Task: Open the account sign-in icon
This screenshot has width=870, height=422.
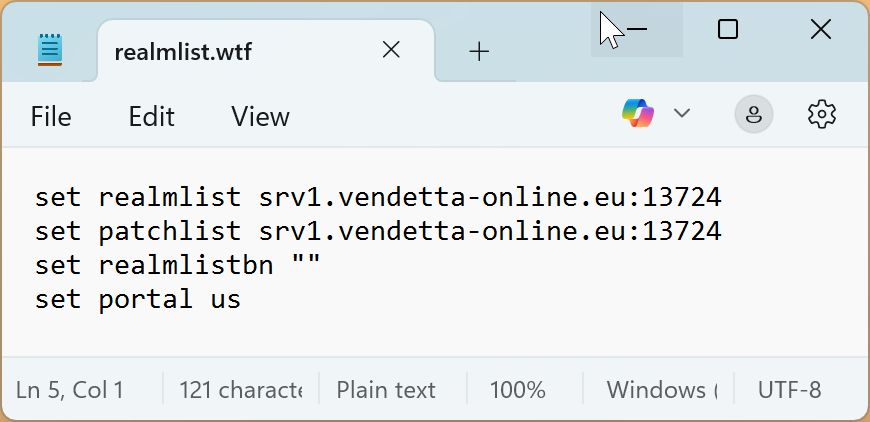Action: [754, 115]
